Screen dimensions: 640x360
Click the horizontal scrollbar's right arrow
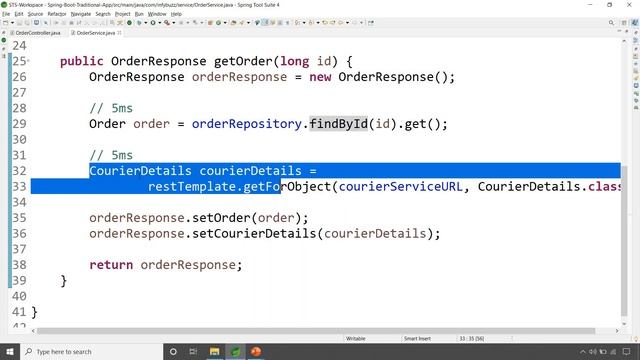point(617,331)
